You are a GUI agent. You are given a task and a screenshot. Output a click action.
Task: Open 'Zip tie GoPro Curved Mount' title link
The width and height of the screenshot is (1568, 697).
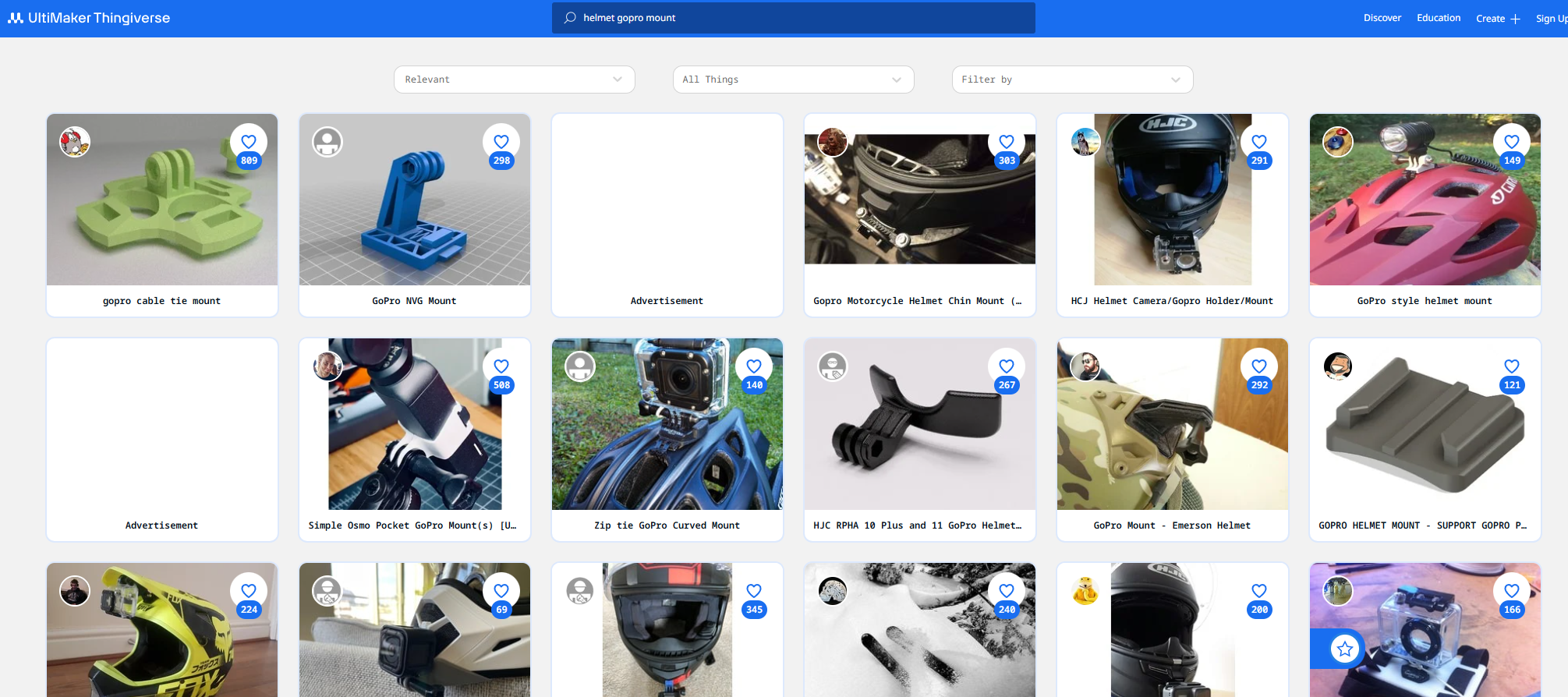[x=667, y=525]
